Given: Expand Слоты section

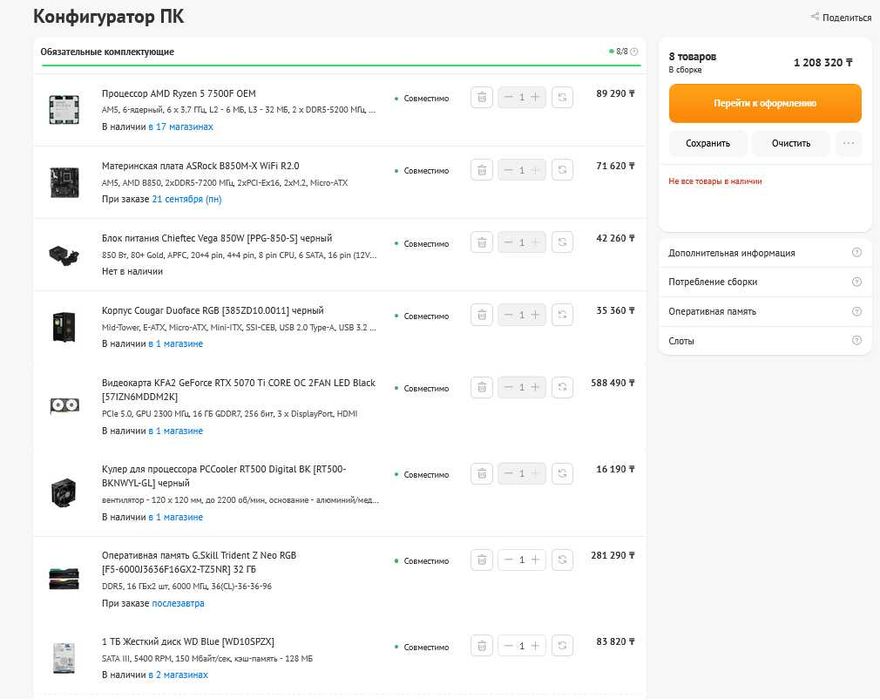Looking at the screenshot, I should [x=764, y=341].
